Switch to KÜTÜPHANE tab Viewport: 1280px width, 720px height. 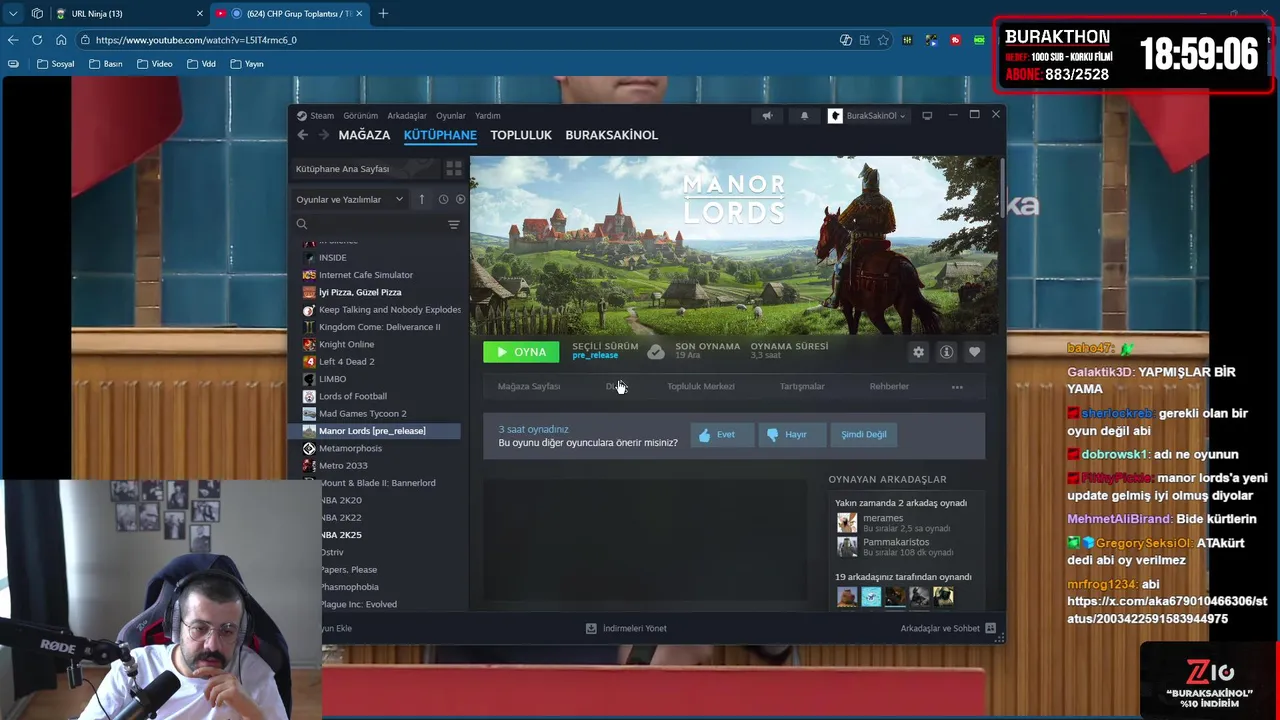click(x=440, y=135)
